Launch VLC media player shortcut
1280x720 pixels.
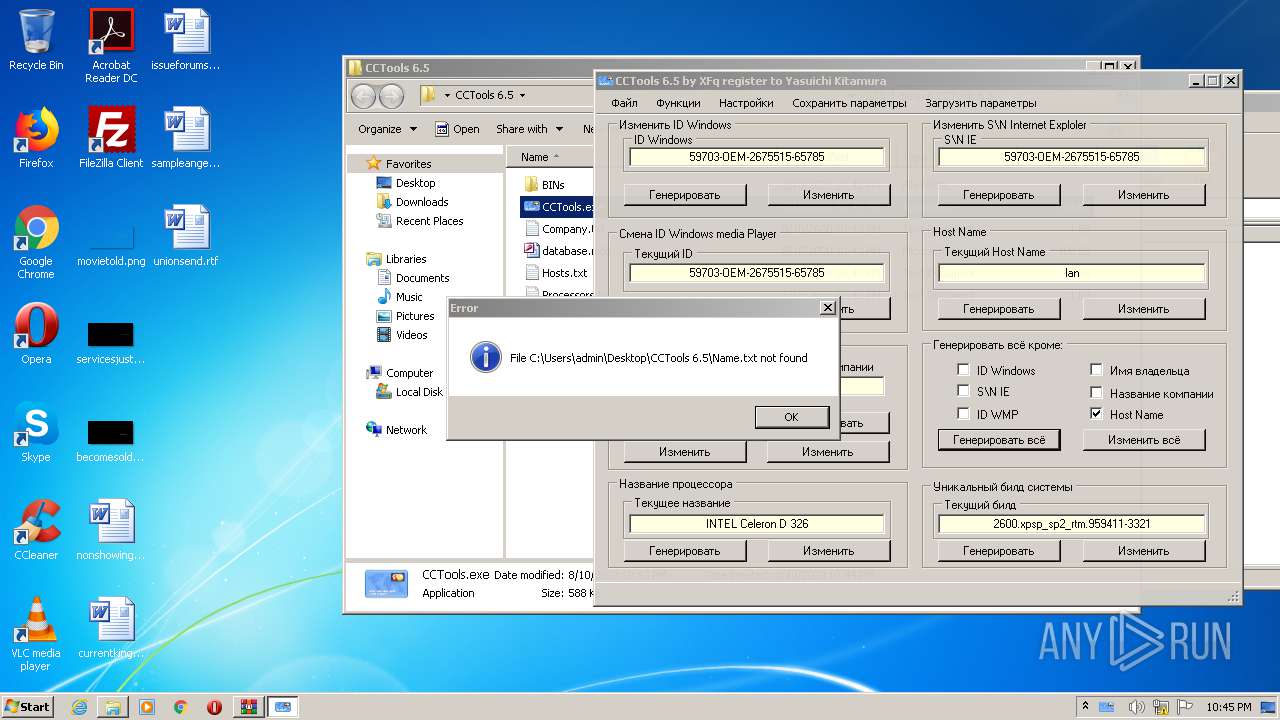coord(36,633)
